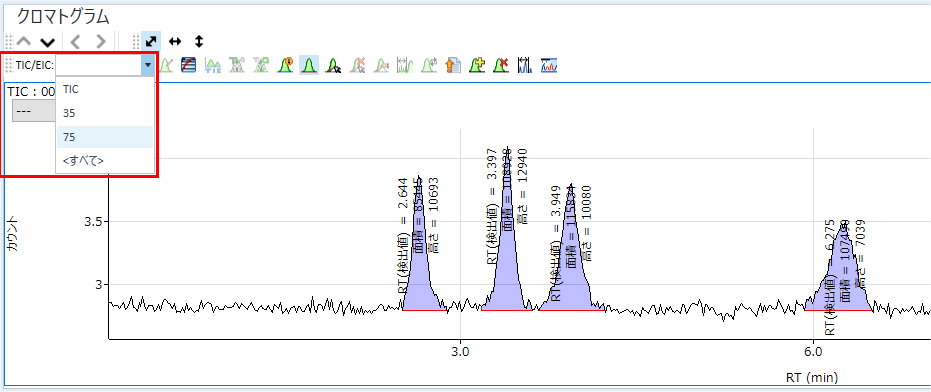This screenshot has height=392, width=931.
Task: Click add peak icon with yellow plus
Action: tap(477, 65)
